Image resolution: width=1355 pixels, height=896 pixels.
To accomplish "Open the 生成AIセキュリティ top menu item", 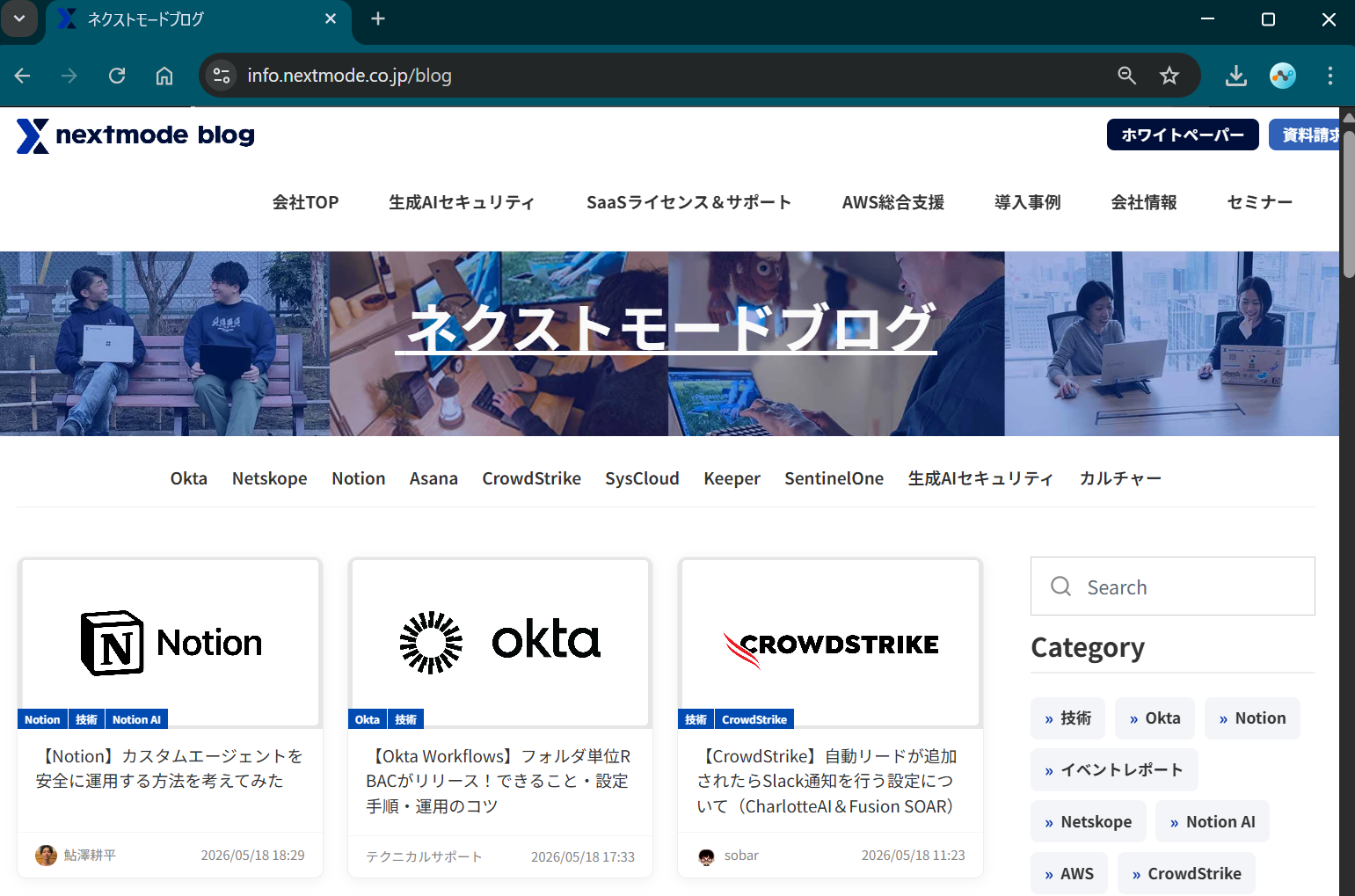I will coord(463,202).
